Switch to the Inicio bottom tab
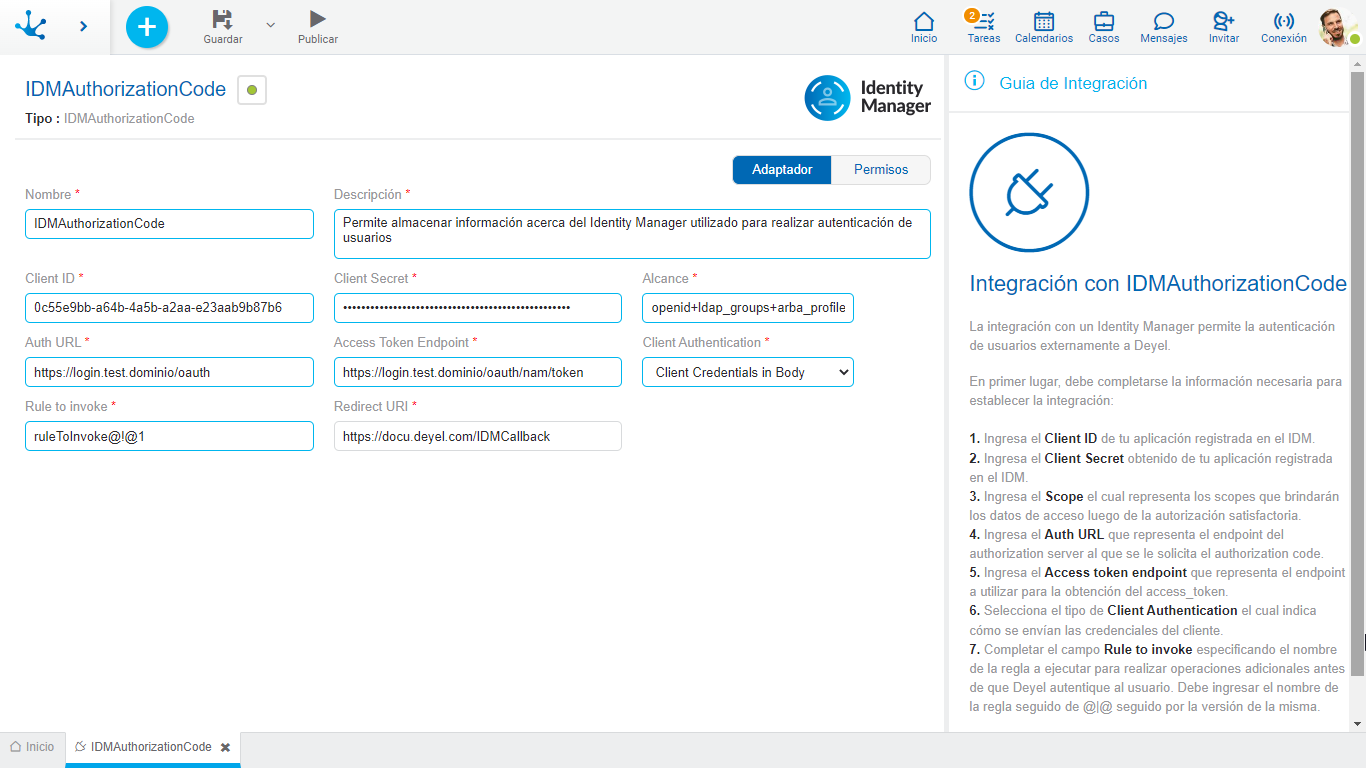This screenshot has height=768, width=1366. (x=32, y=747)
